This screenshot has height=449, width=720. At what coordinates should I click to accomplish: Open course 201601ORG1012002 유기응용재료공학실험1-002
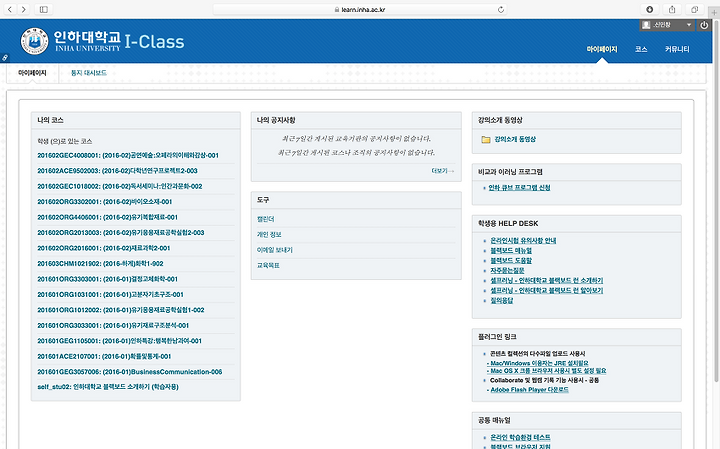pyautogui.click(x=121, y=310)
